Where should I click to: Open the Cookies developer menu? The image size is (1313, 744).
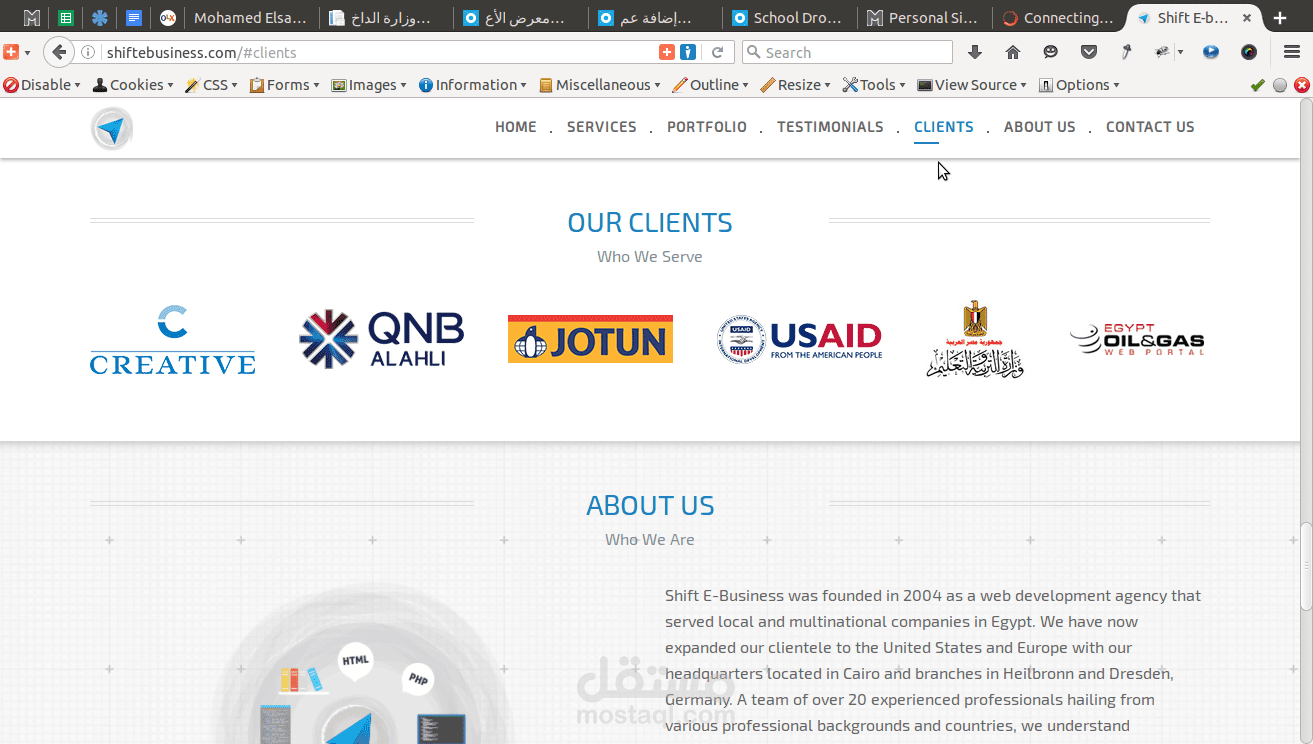pos(133,85)
